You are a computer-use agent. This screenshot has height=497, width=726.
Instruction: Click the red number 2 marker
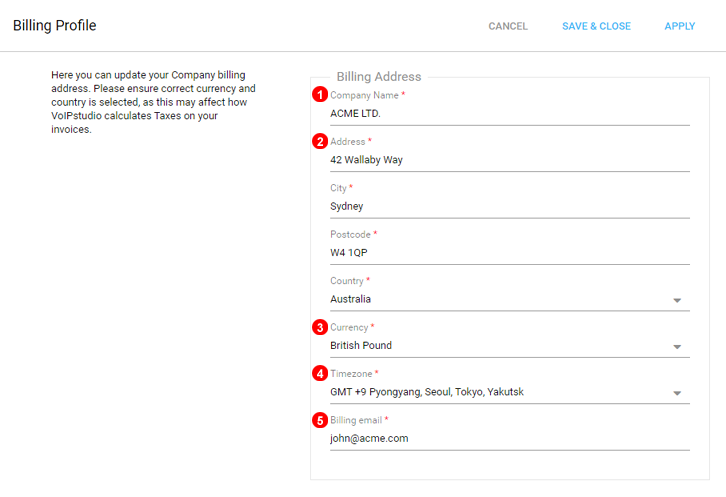pos(320,141)
